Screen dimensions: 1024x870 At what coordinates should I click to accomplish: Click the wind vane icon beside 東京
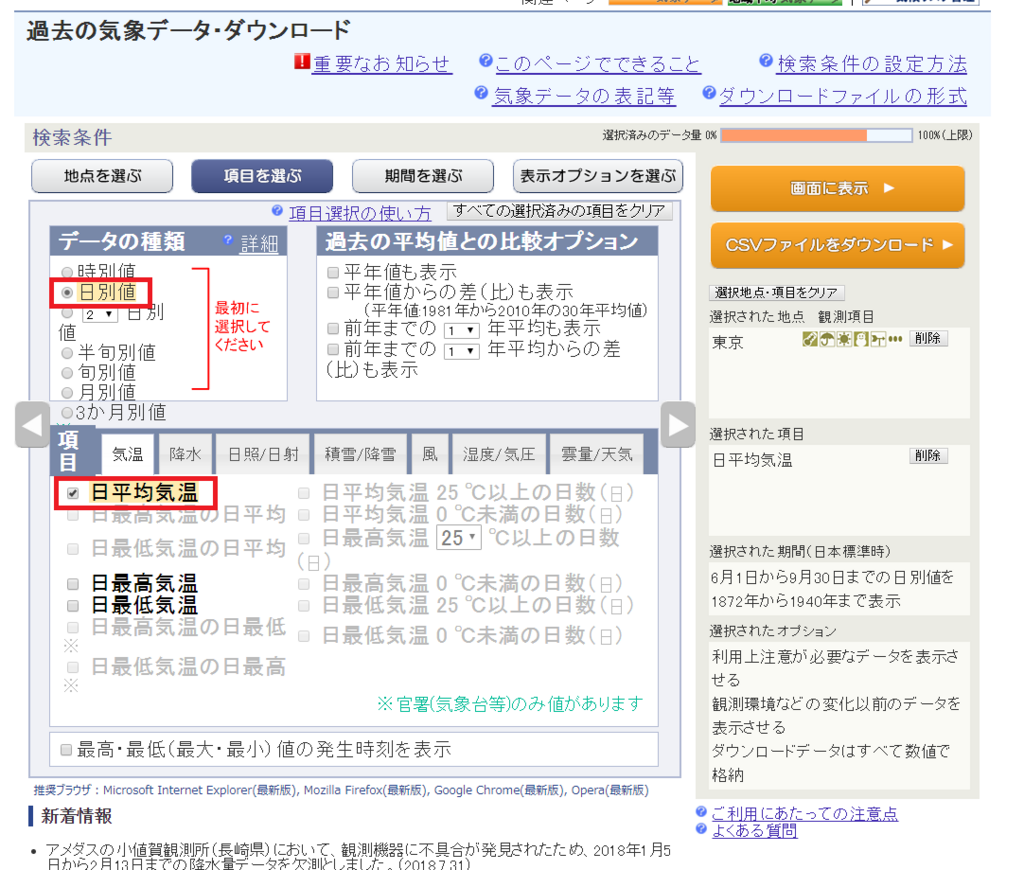pos(878,339)
